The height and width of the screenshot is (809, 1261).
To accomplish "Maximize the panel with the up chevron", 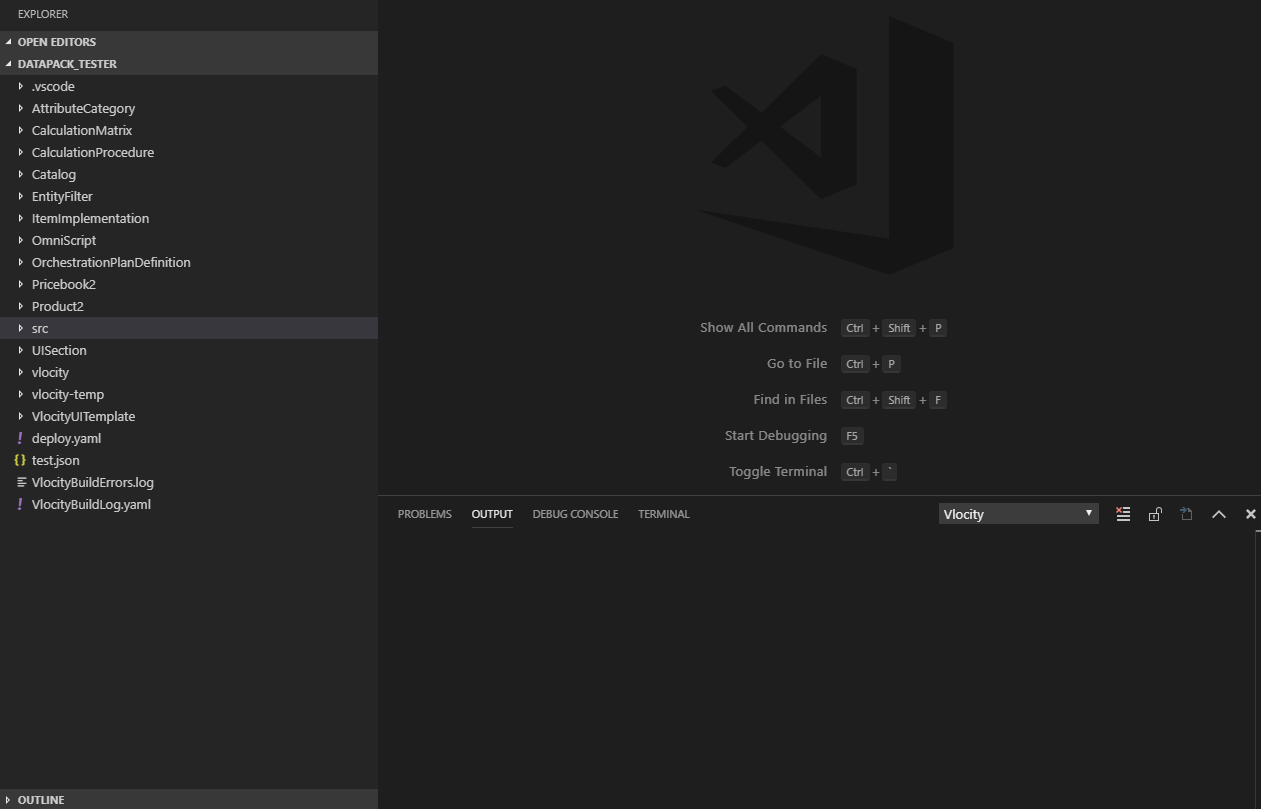I will [1219, 514].
